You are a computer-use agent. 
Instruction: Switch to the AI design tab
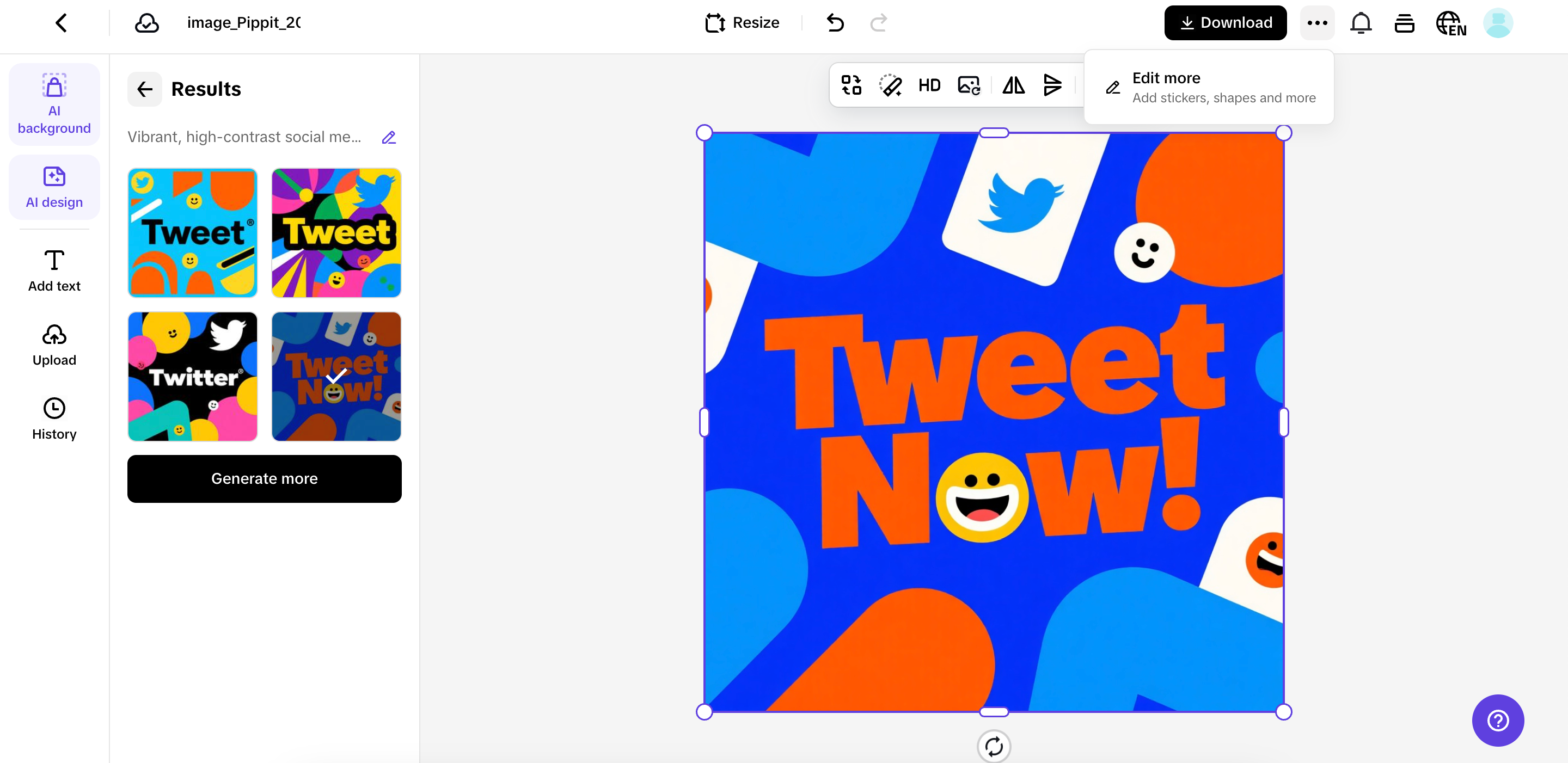[54, 187]
